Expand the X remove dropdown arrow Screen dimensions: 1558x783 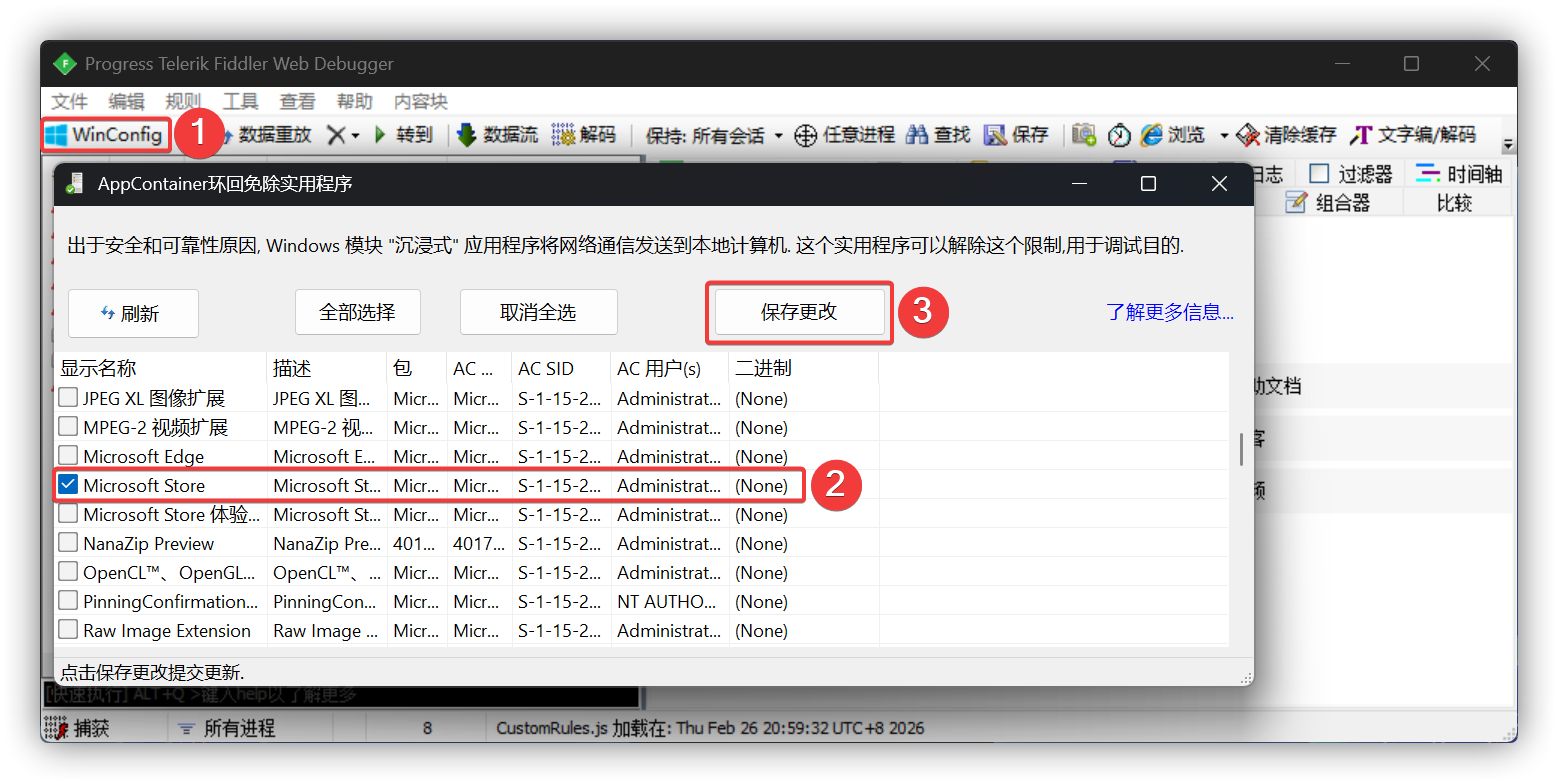(355, 136)
